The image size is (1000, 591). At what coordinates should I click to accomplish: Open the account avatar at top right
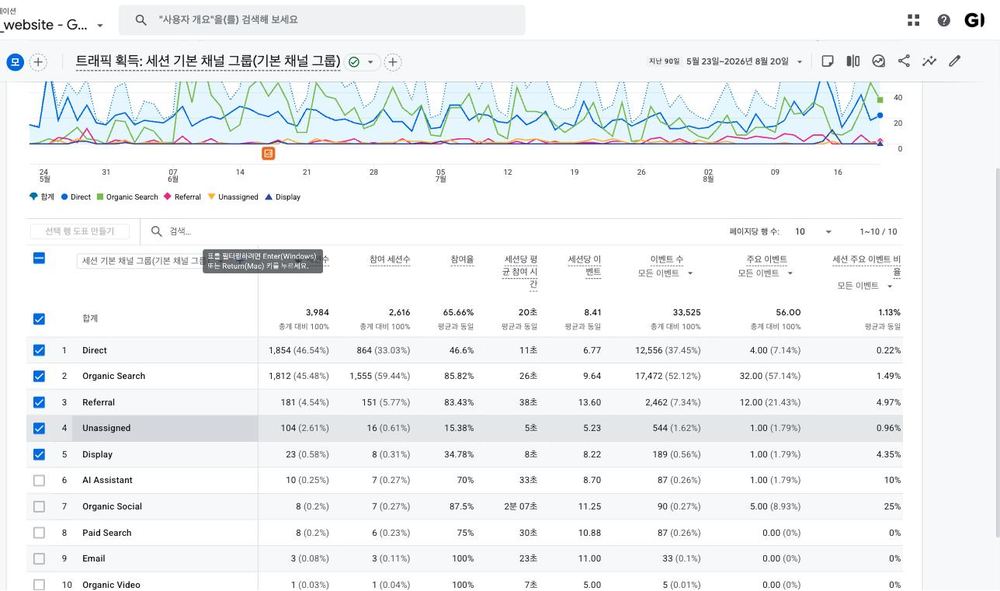[974, 20]
